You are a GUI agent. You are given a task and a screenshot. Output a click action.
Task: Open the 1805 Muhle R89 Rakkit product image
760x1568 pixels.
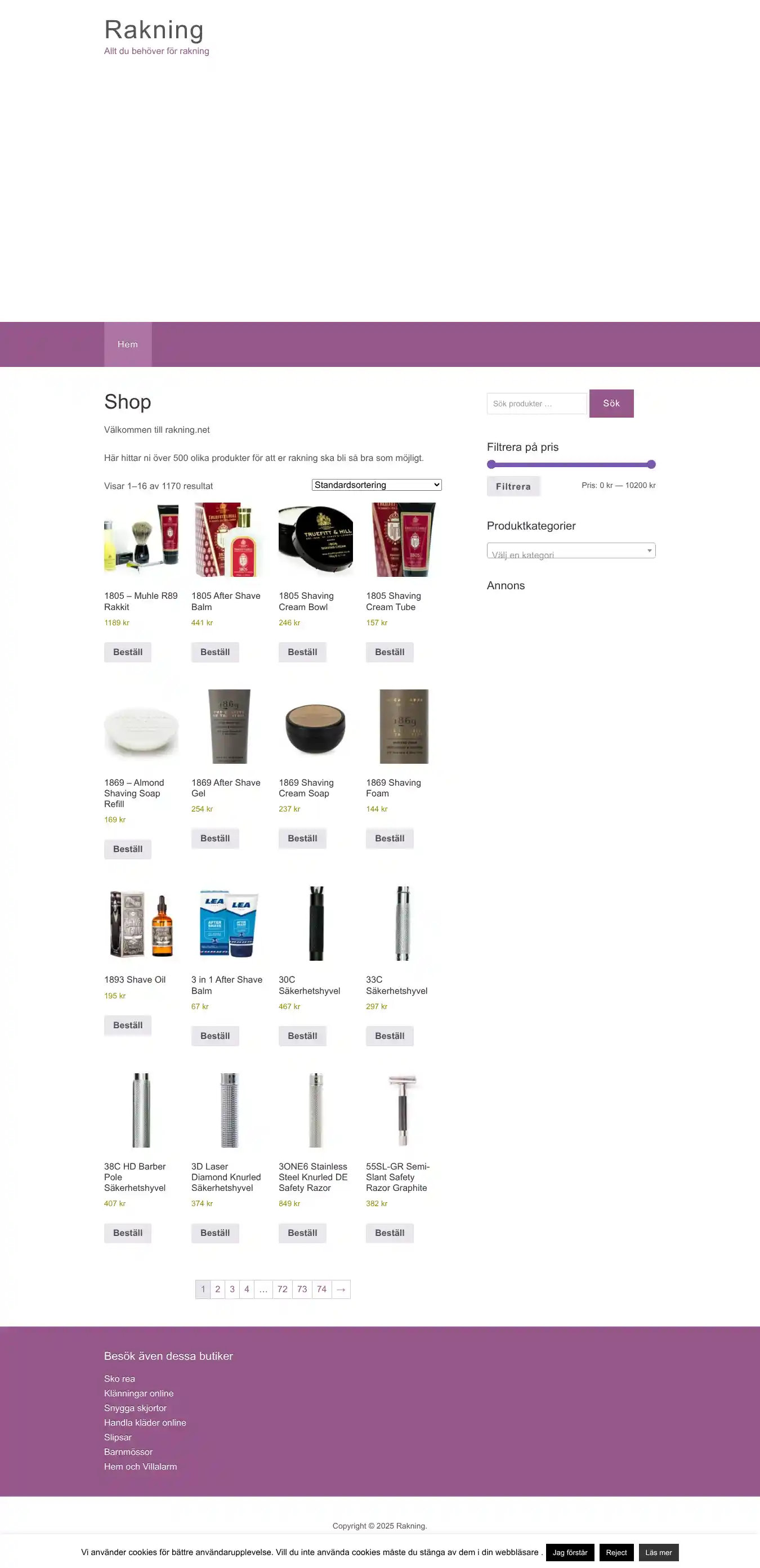point(141,539)
